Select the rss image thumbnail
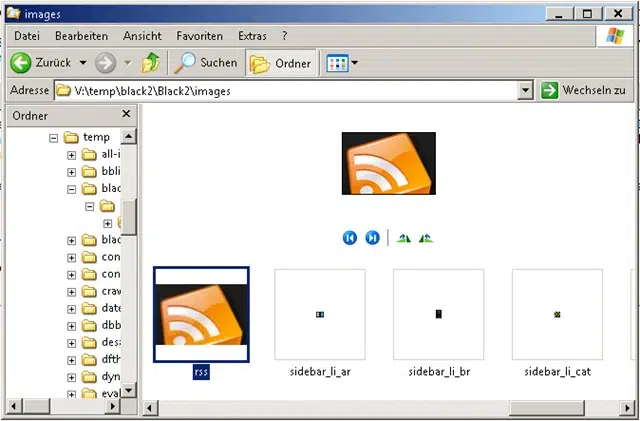Viewport: 640px width, 421px height. [201, 314]
